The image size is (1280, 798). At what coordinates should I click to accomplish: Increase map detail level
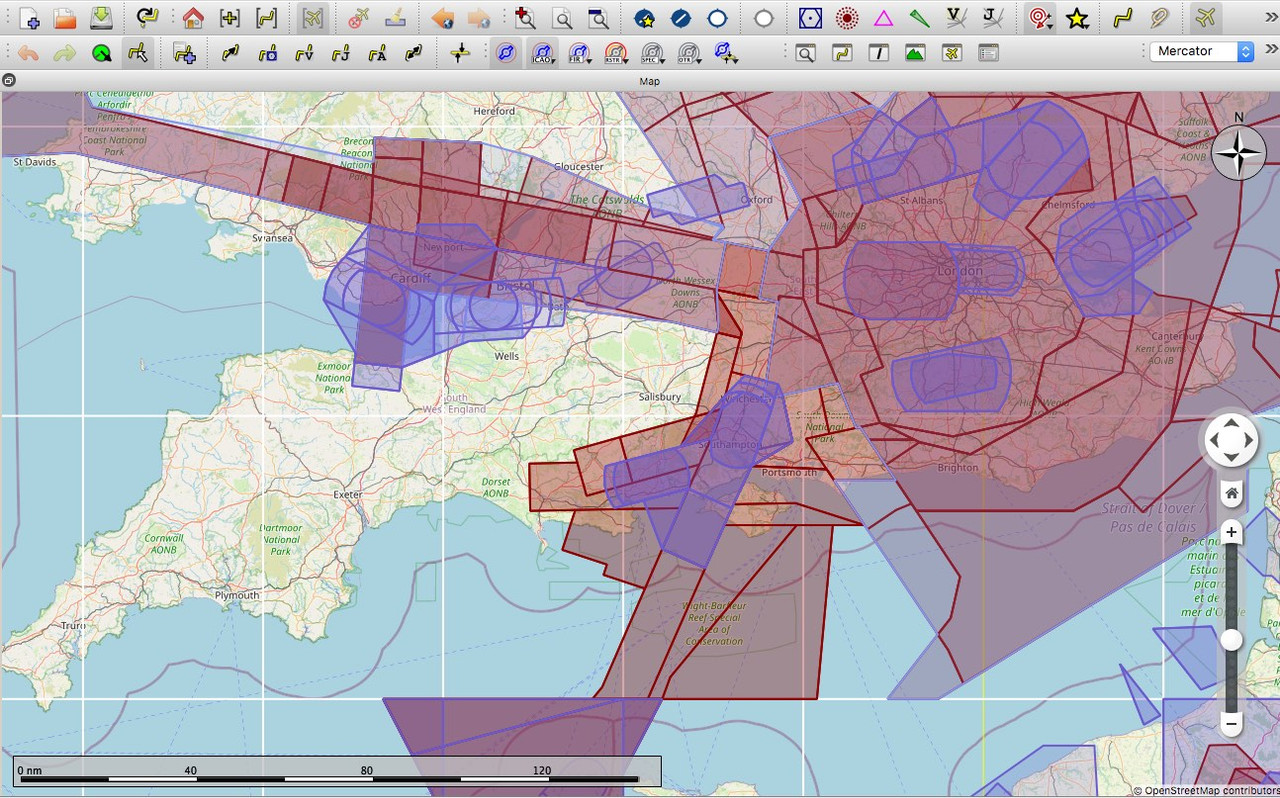(x=525, y=18)
